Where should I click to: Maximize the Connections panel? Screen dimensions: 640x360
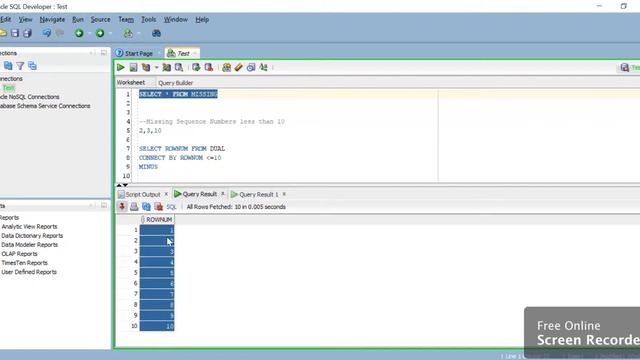pyautogui.click(x=104, y=53)
